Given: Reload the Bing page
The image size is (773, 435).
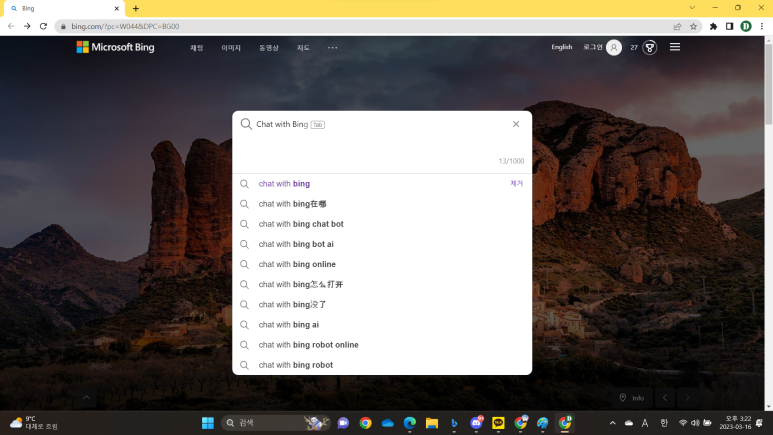Looking at the screenshot, I should click(x=43, y=26).
